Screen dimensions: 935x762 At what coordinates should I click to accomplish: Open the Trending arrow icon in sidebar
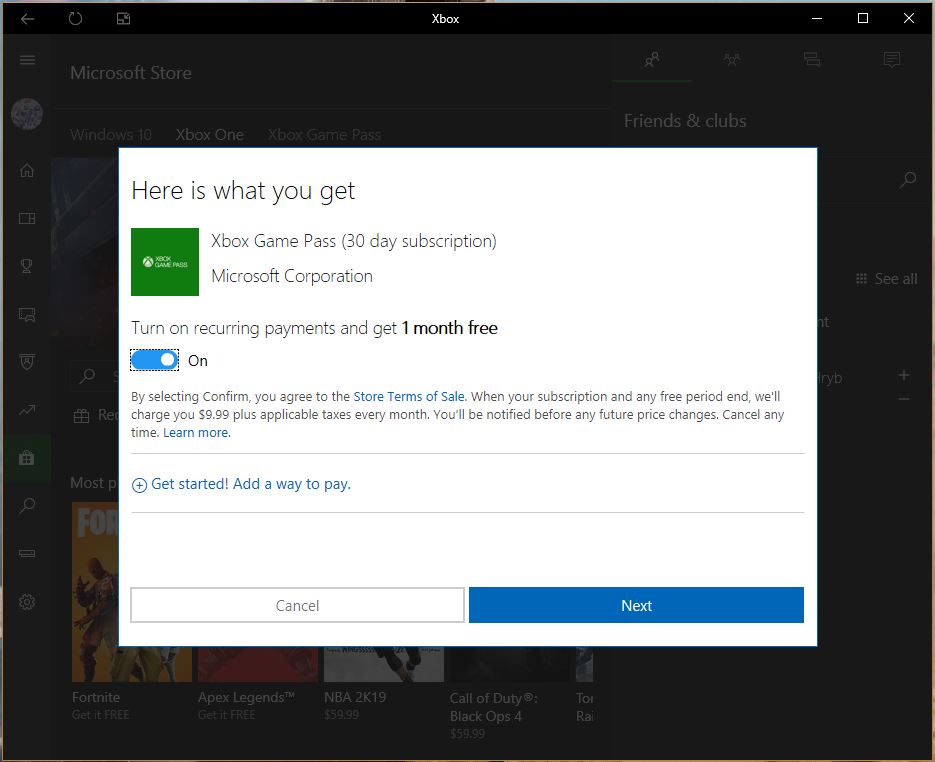pyautogui.click(x=27, y=409)
